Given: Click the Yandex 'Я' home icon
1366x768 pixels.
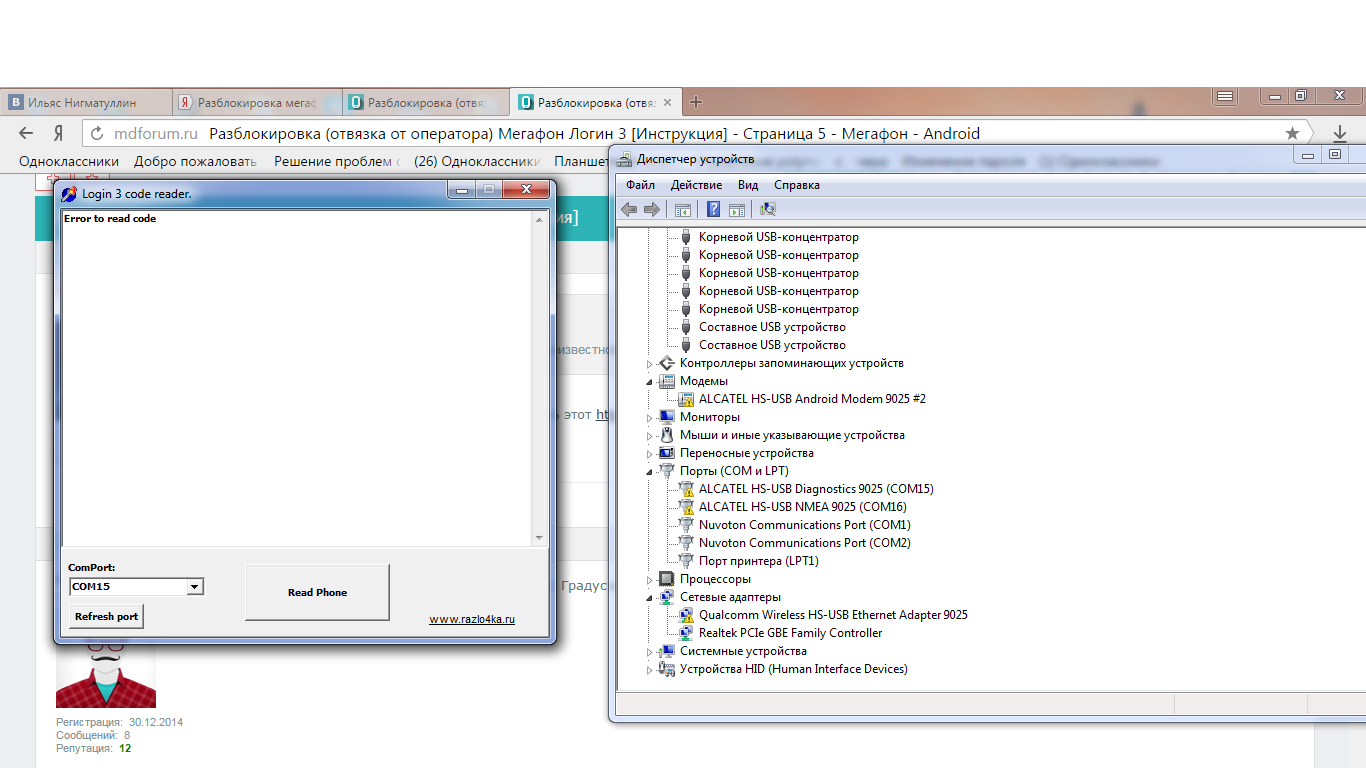Looking at the screenshot, I should 58,134.
